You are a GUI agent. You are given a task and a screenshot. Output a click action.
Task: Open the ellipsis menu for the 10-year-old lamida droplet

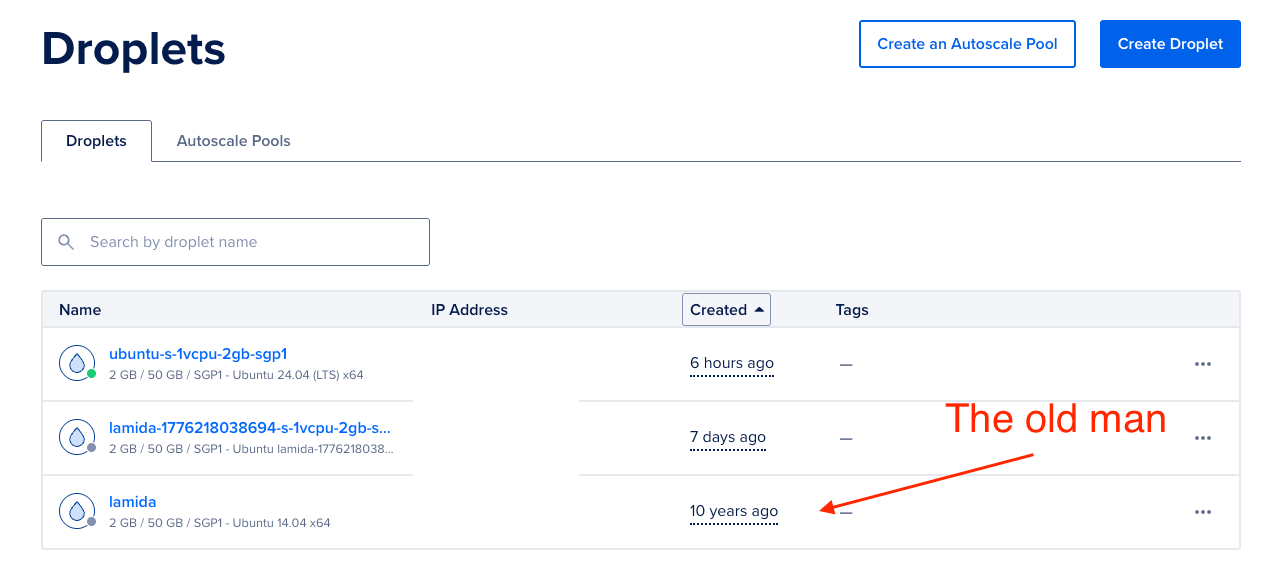1202,512
